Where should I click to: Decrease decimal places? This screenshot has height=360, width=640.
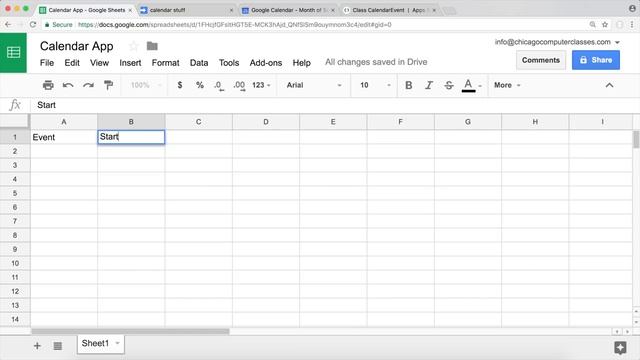click(219, 85)
